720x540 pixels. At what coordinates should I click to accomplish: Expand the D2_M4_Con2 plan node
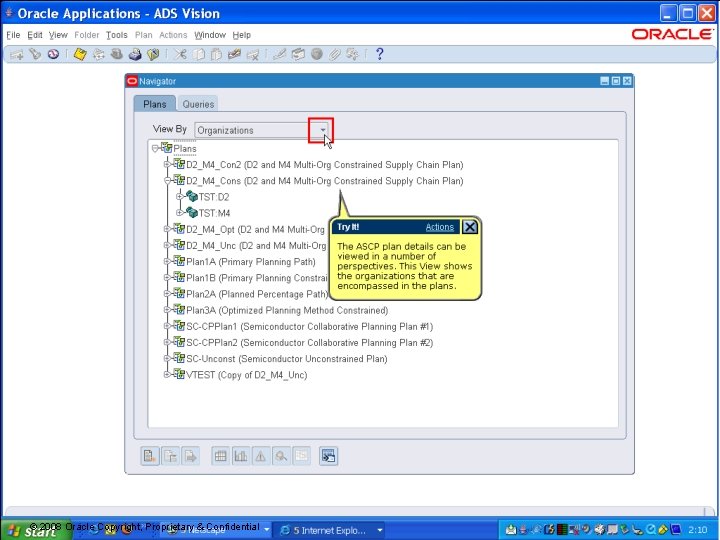[x=168, y=164]
